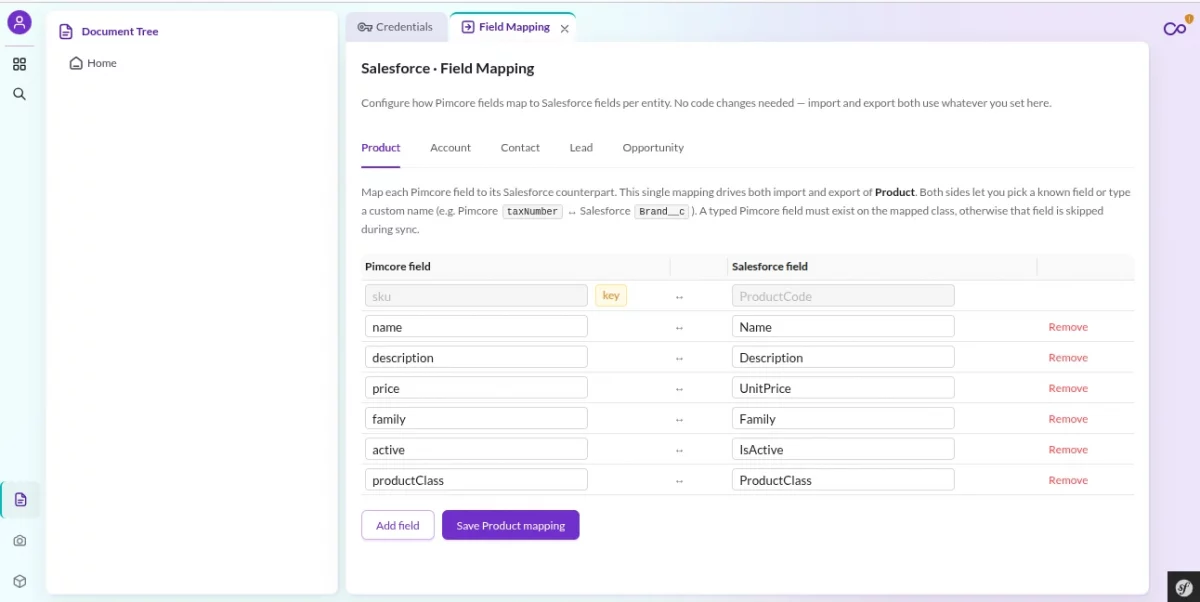
Task: Open the search magnifier icon in sidebar
Action: coord(19,94)
